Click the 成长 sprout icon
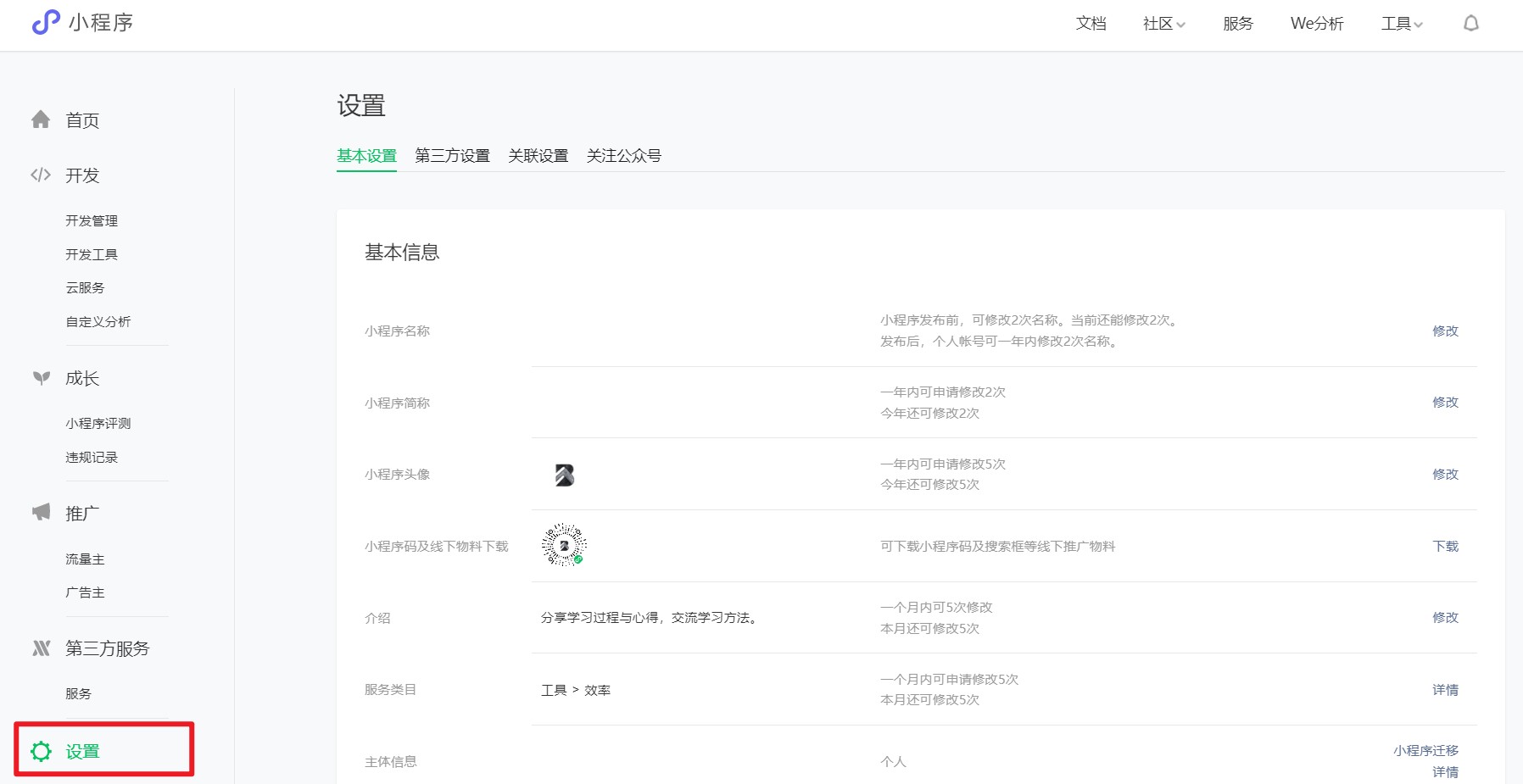1523x784 pixels. click(41, 378)
